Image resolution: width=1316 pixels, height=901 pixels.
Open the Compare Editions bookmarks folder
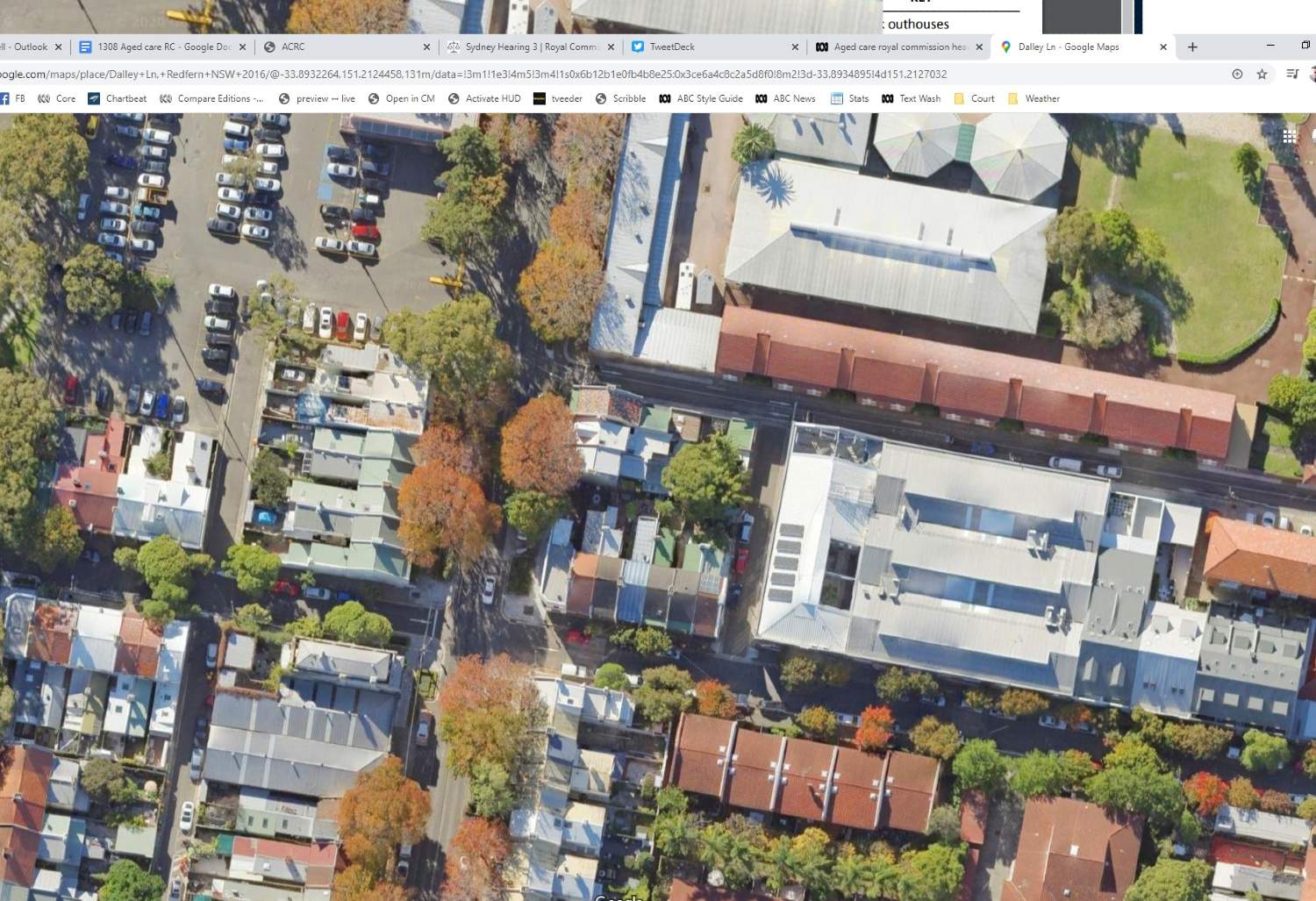coord(211,98)
